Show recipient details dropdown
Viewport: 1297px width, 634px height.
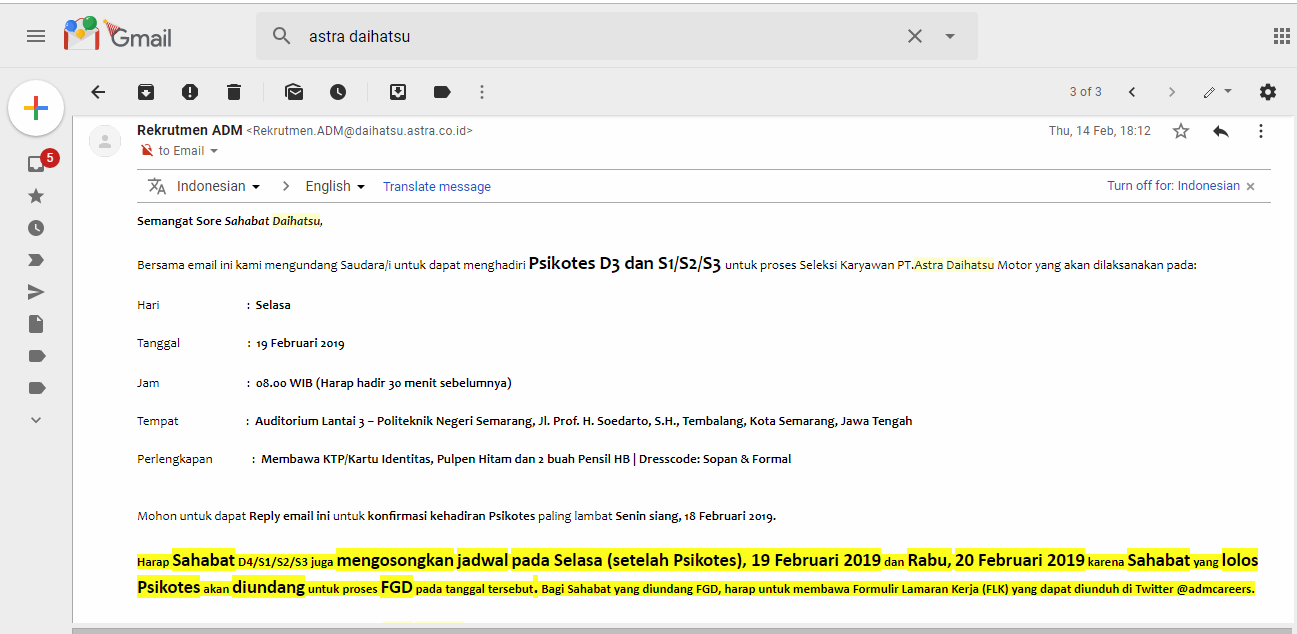pyautogui.click(x=214, y=151)
